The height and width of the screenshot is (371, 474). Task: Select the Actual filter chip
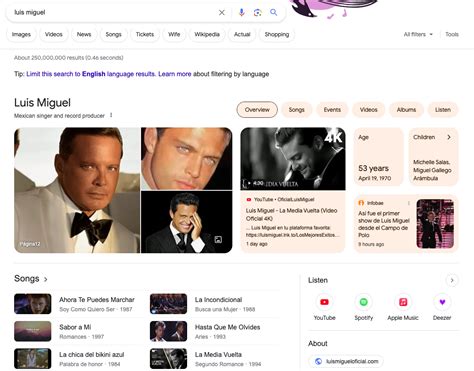click(x=242, y=34)
